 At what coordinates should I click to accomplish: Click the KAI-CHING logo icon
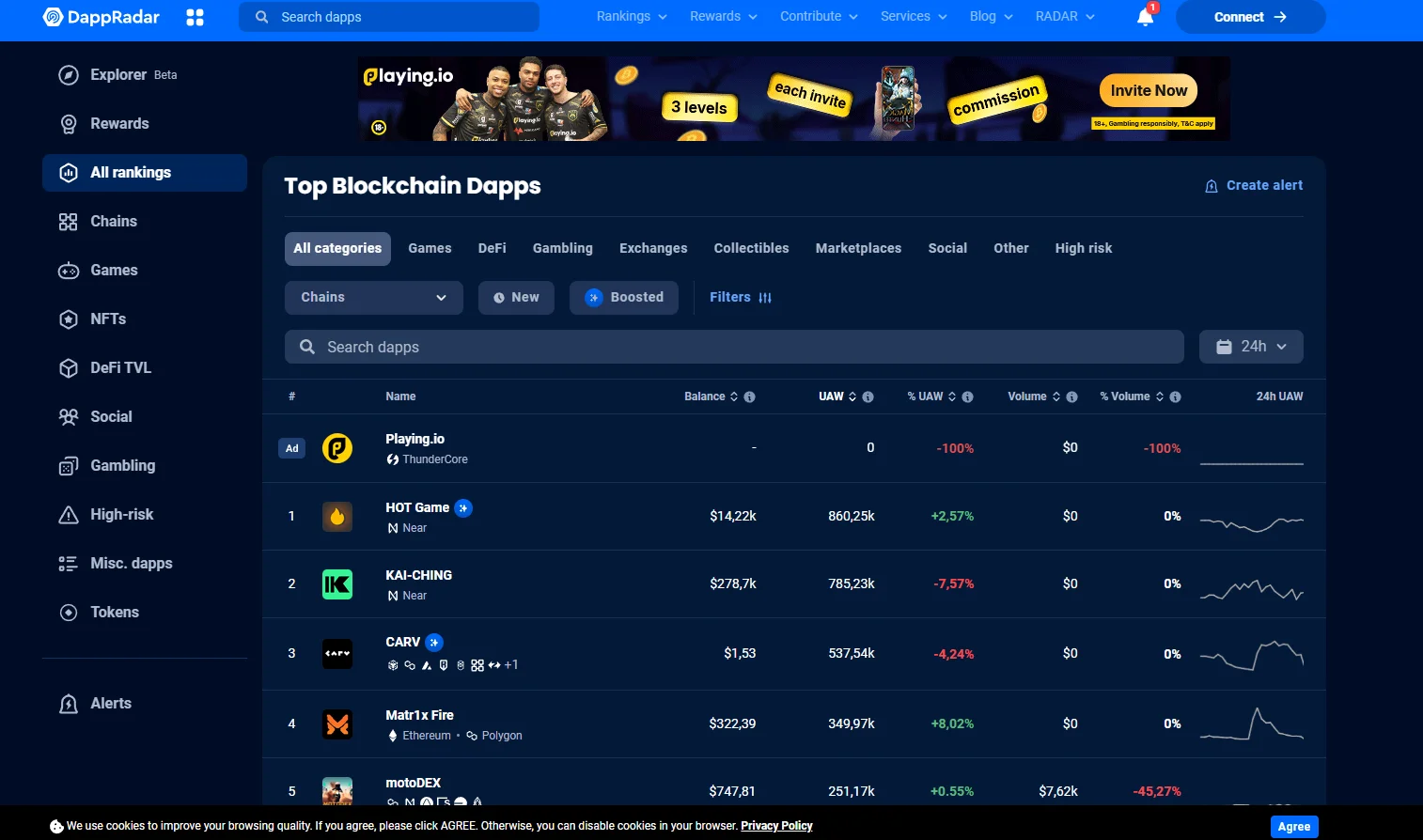coord(337,584)
